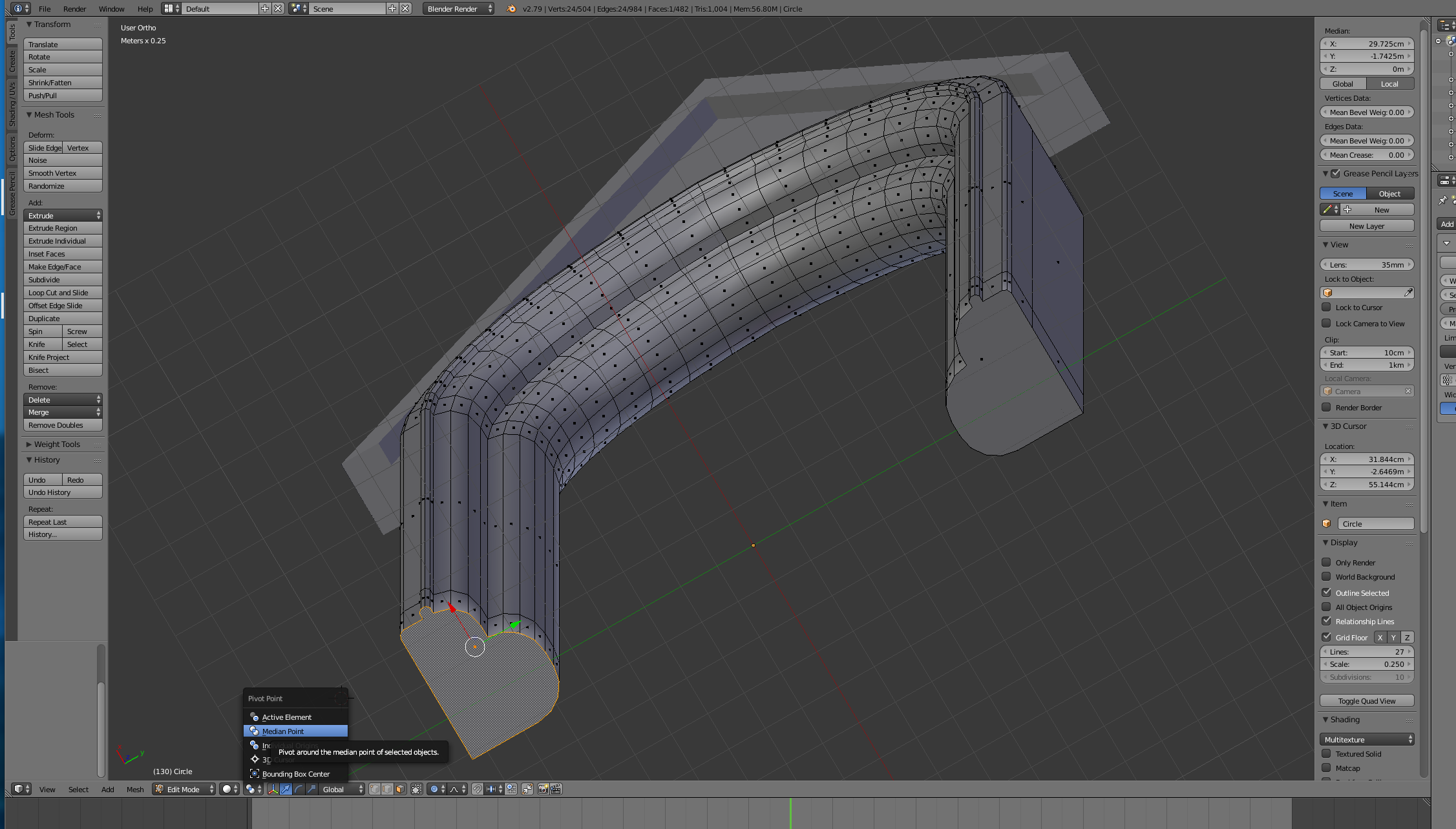Image resolution: width=1456 pixels, height=829 pixels.
Task: Open proportional editing mode selector
Action: coord(437,789)
